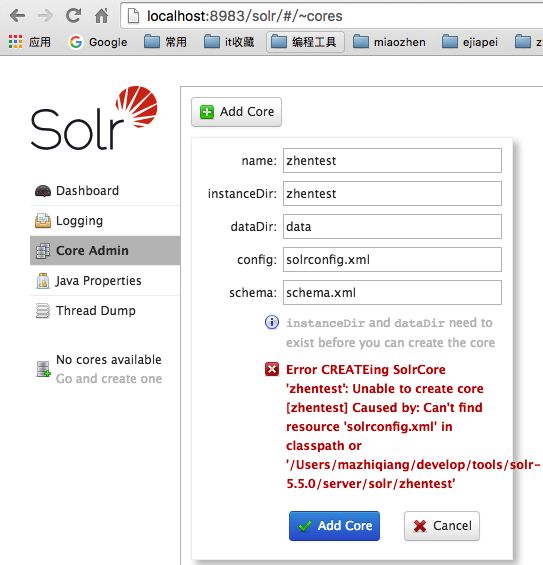Open the ejiapei bookmark folder

point(470,42)
